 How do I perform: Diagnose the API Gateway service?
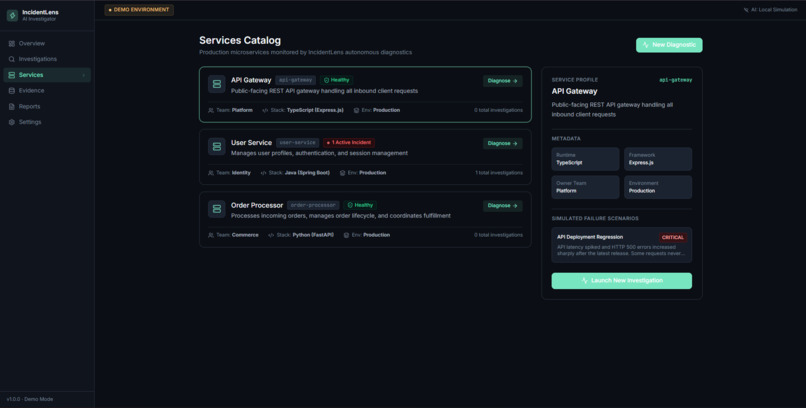502,81
